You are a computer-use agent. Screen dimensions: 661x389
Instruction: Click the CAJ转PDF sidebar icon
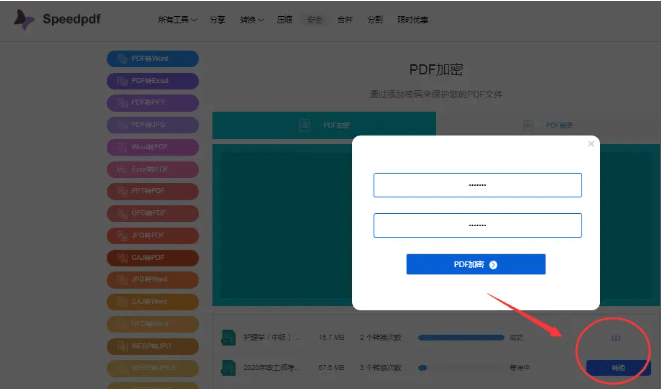tap(122, 258)
